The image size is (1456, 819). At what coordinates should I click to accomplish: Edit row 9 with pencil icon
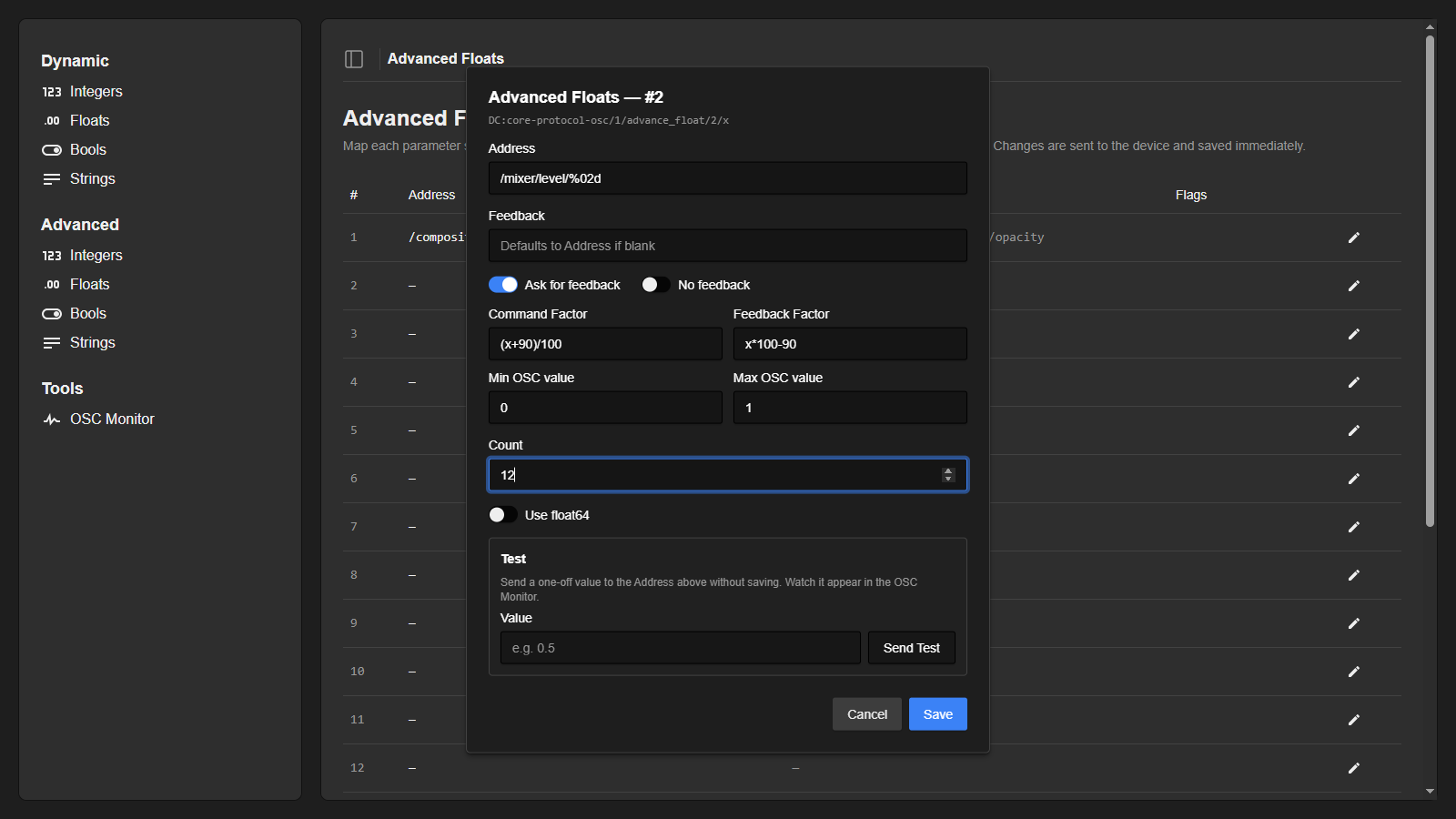pos(1354,623)
